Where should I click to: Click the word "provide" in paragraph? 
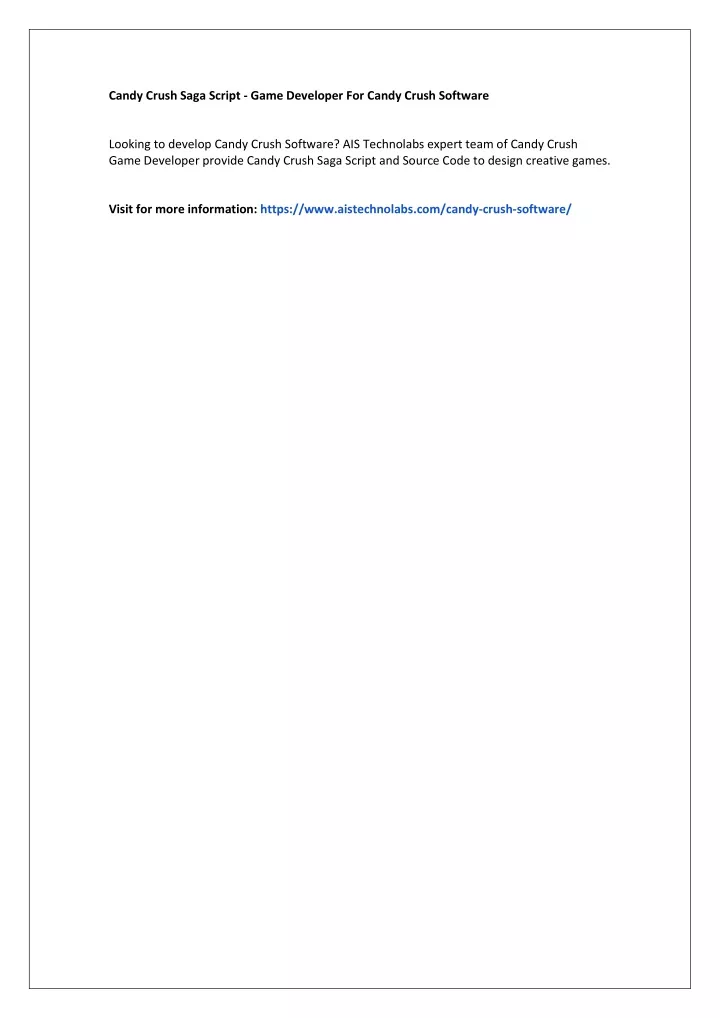coord(223,160)
